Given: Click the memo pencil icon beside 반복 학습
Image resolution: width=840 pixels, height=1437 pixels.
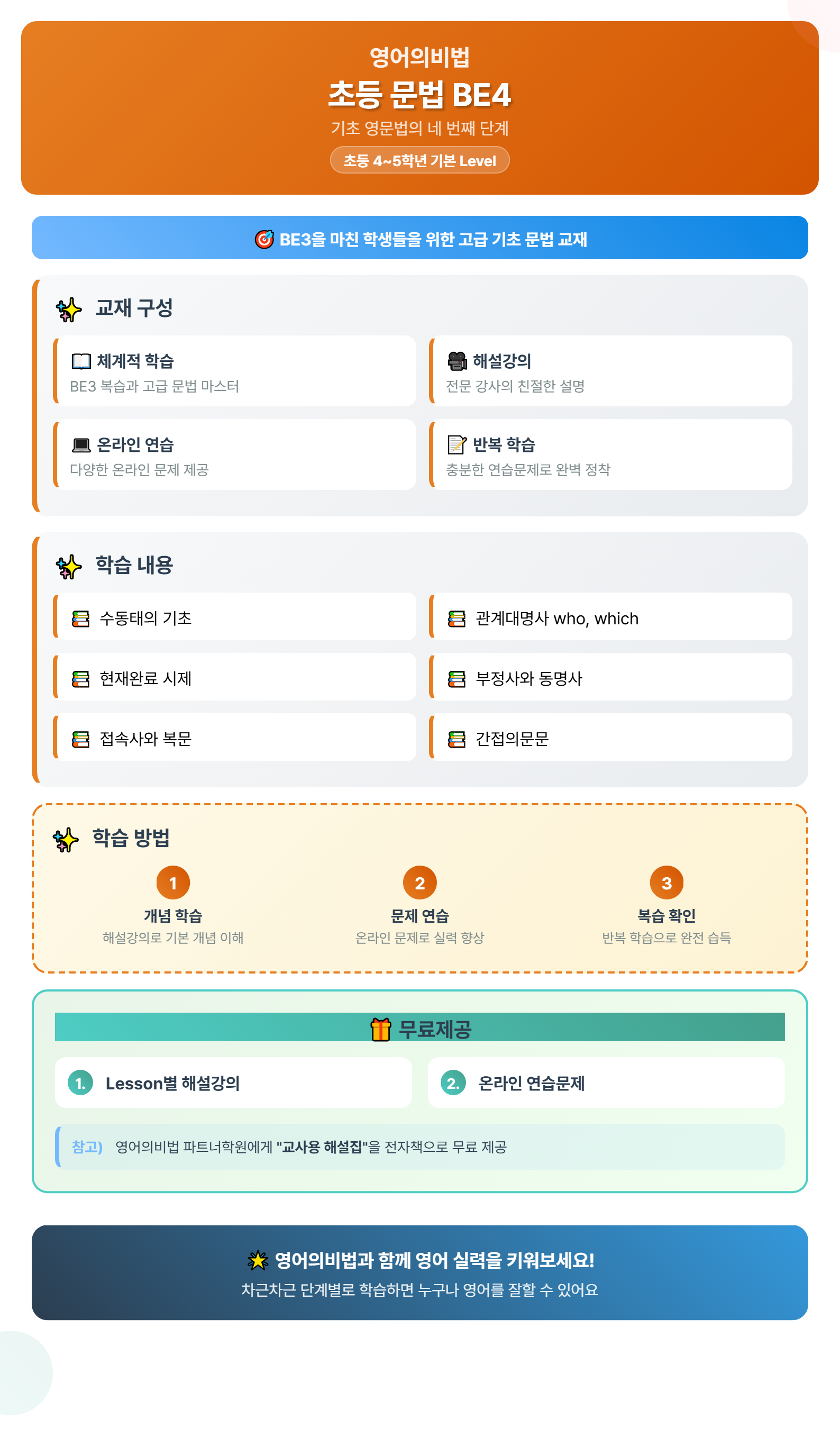Looking at the screenshot, I should [457, 445].
